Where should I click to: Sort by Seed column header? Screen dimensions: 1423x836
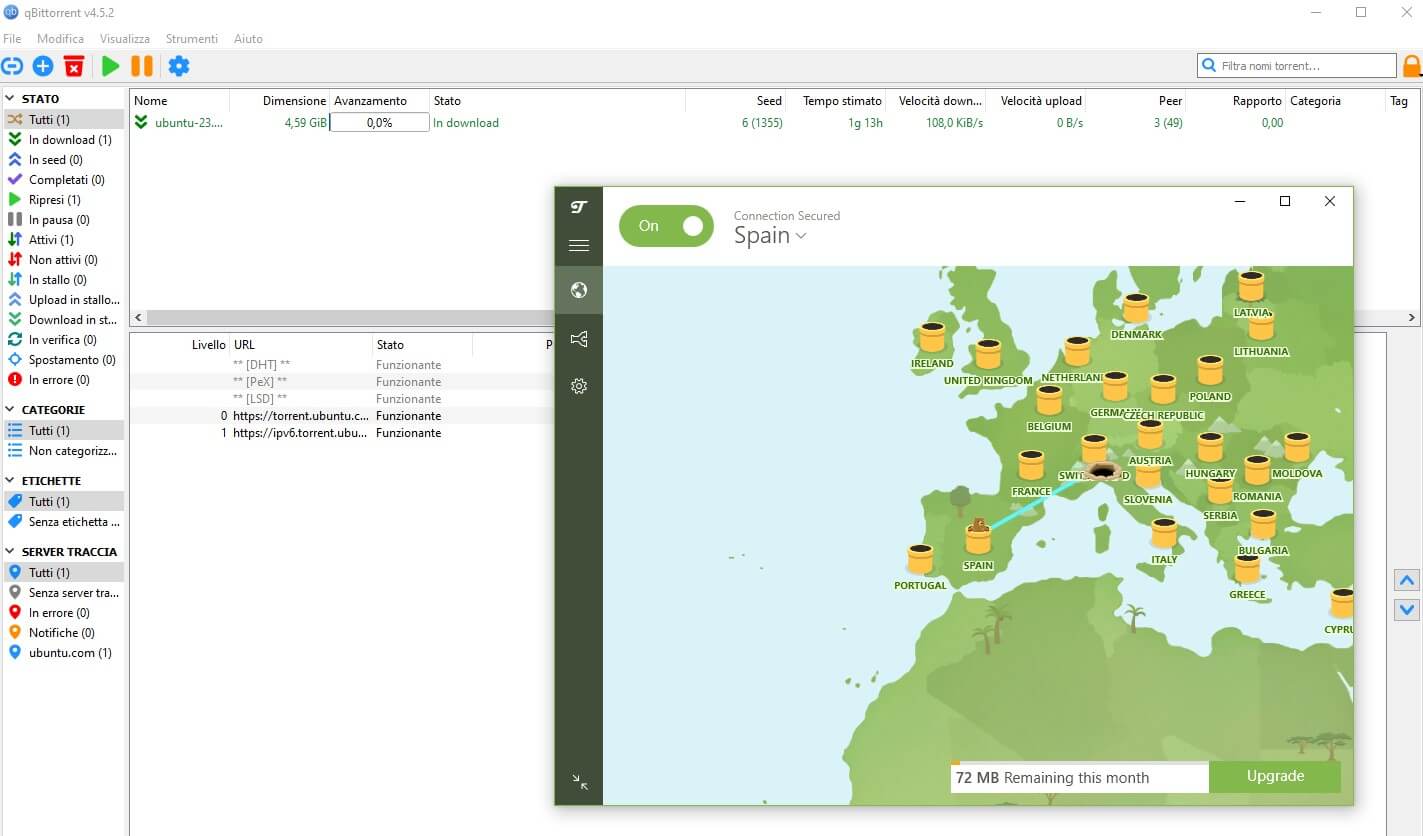coord(735,101)
